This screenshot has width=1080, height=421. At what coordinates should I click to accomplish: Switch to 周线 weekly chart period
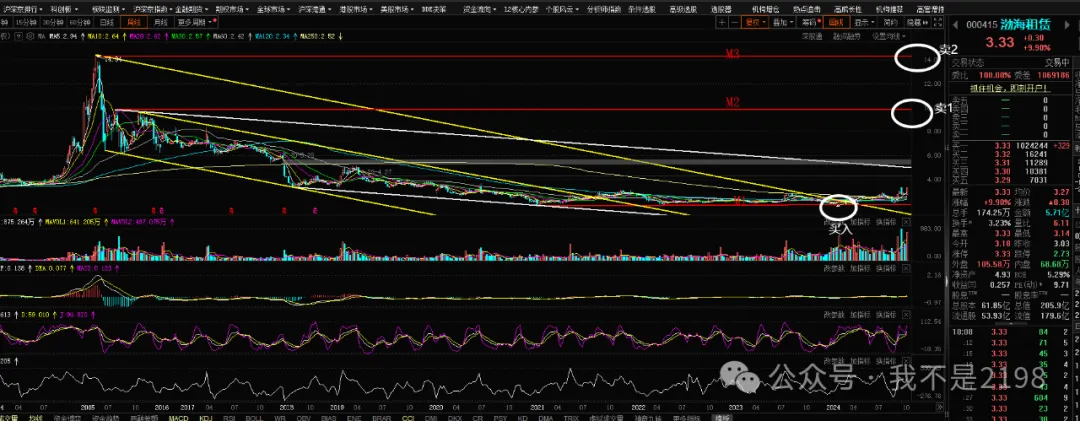(x=134, y=23)
